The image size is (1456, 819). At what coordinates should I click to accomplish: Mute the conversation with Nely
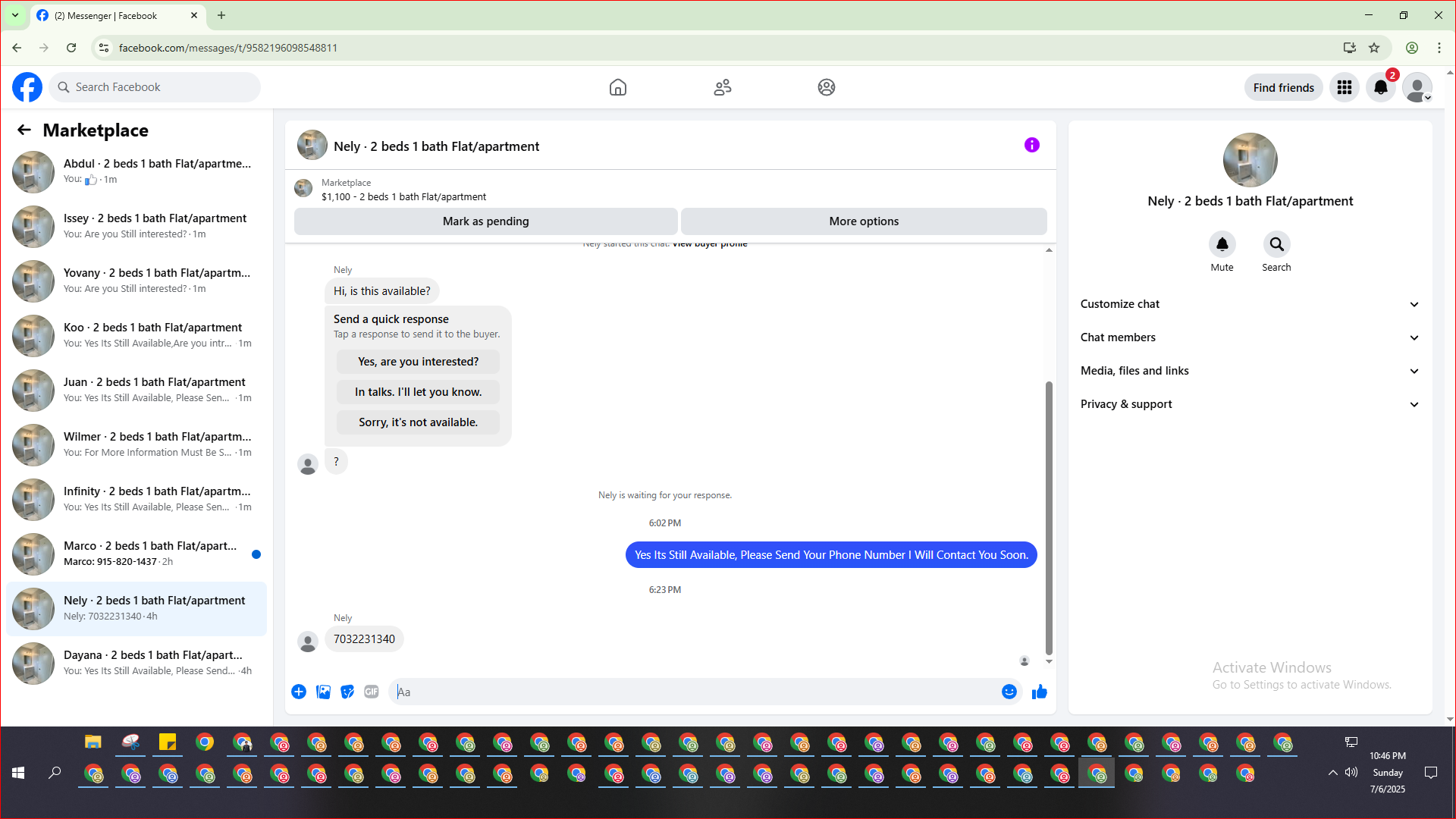[1222, 244]
